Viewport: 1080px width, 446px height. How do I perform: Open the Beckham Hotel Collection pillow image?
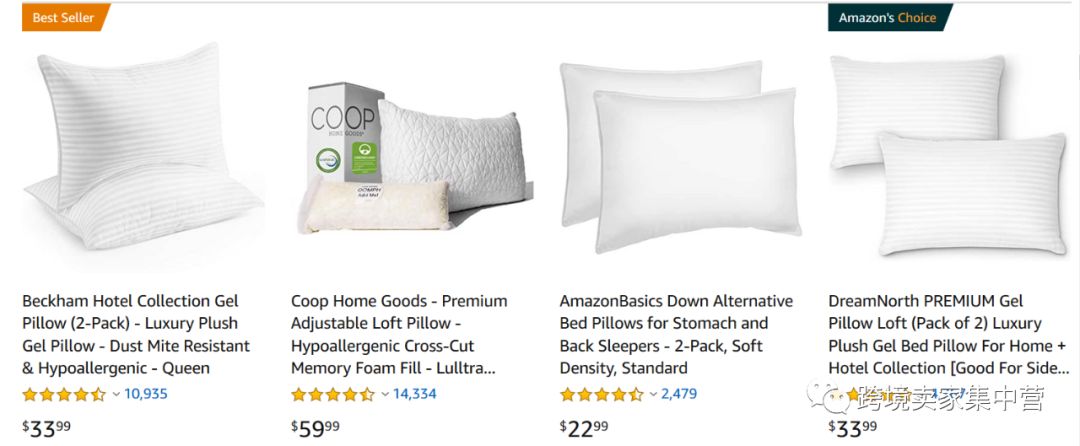coord(140,150)
